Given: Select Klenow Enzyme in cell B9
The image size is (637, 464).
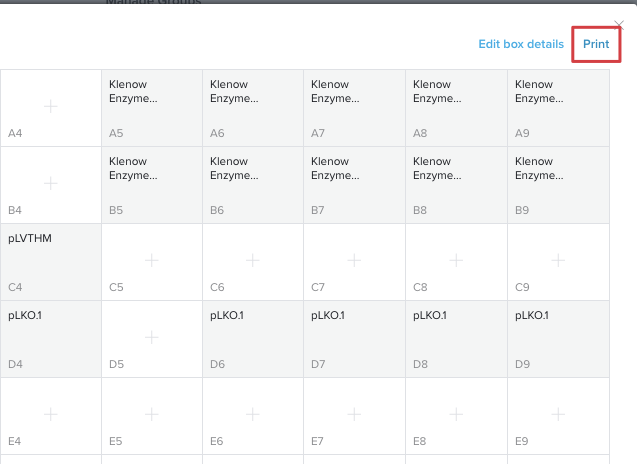Looking at the screenshot, I should click(558, 185).
